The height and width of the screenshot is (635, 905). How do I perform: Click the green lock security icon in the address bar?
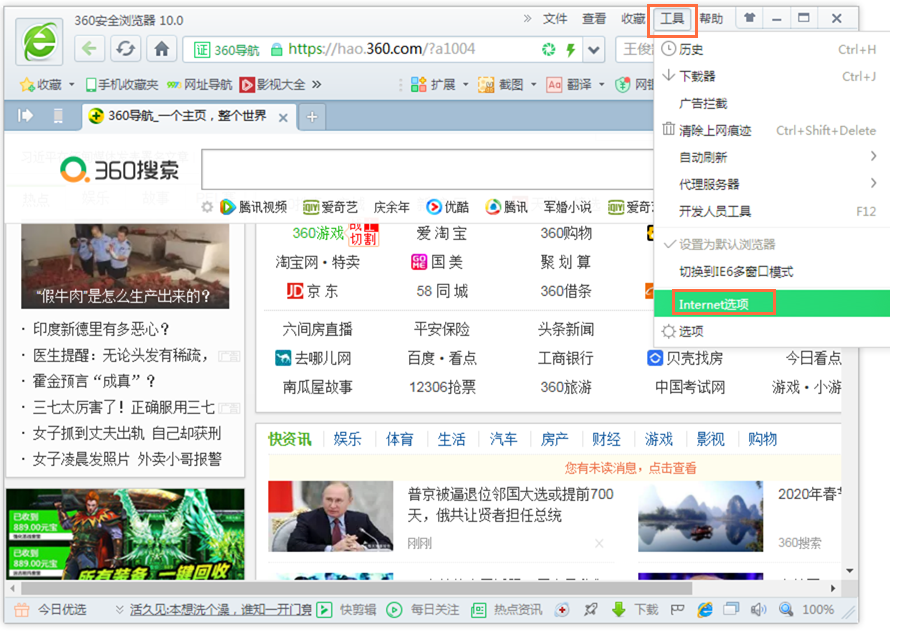tap(276, 50)
